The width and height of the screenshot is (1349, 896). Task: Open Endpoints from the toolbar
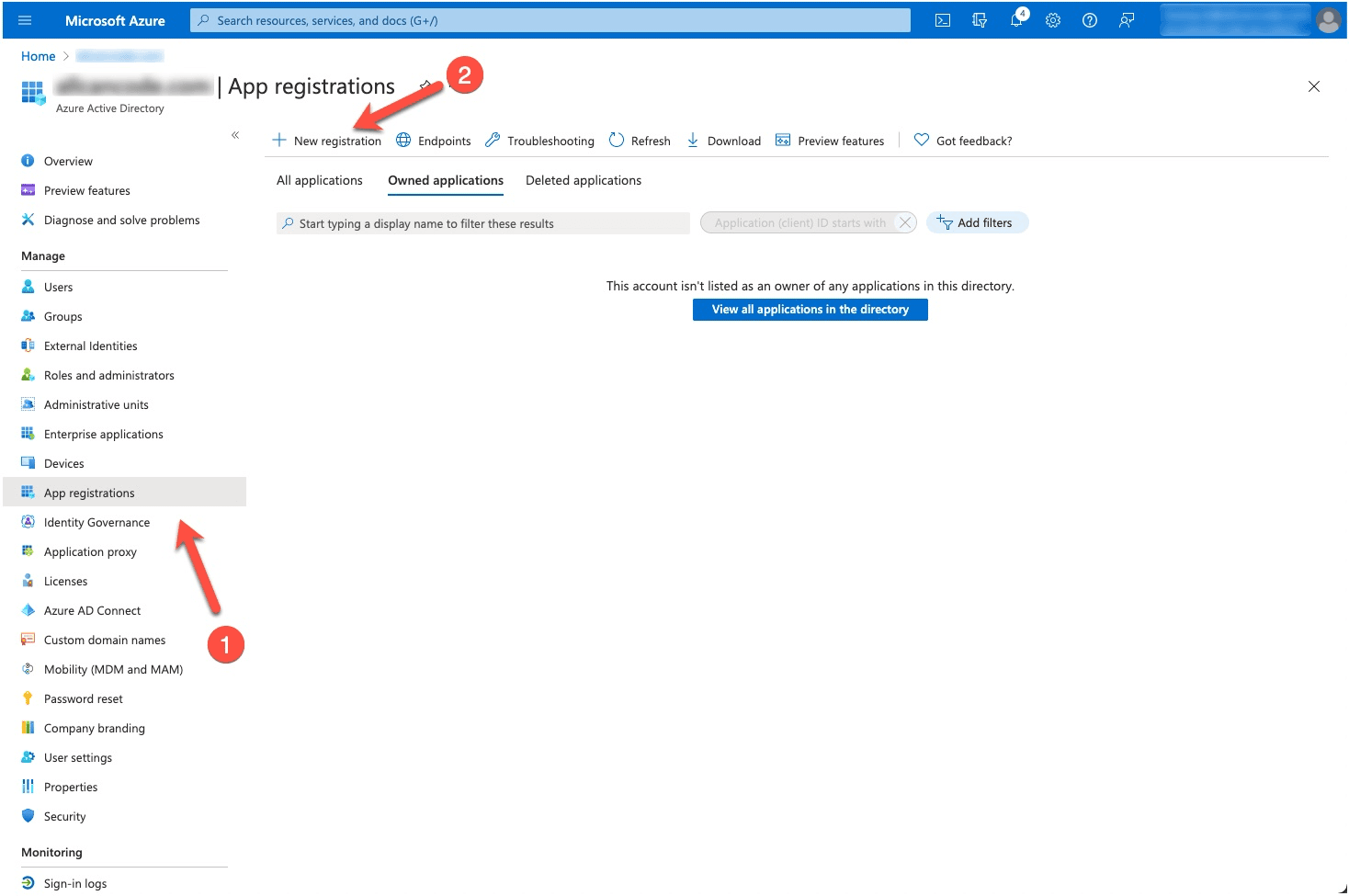[x=433, y=141]
